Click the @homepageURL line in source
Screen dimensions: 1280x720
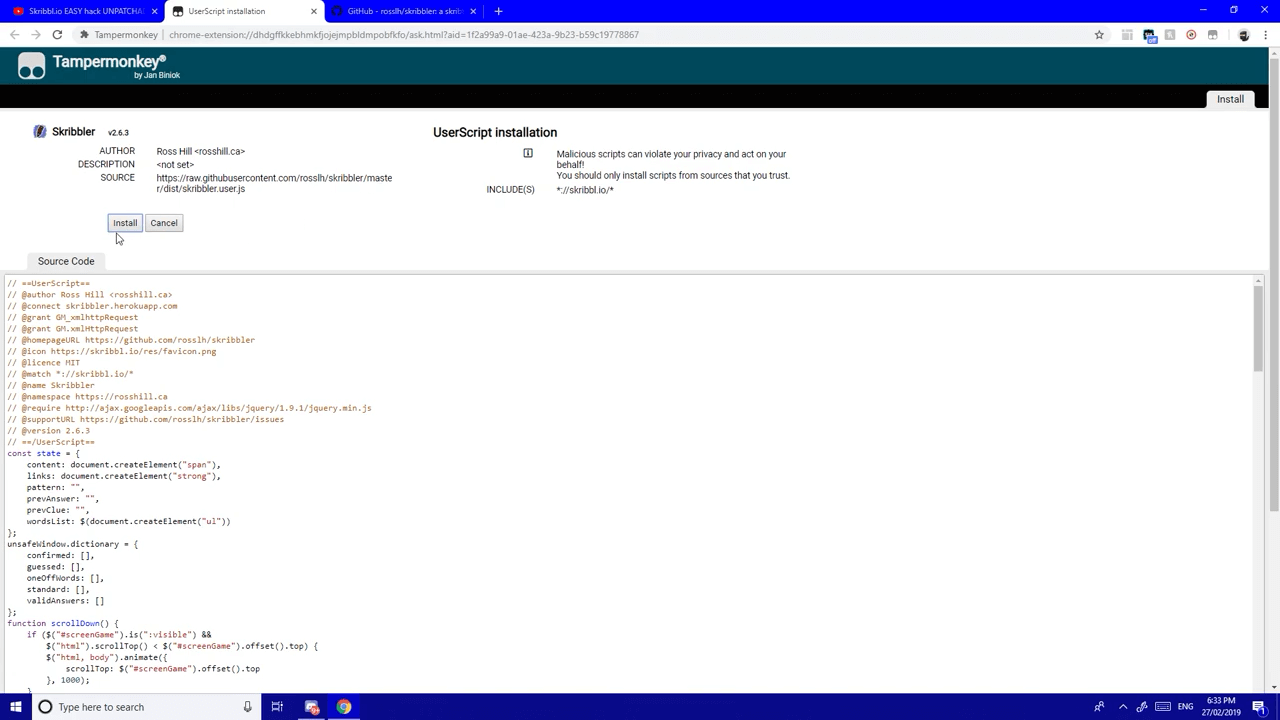[x=131, y=340]
